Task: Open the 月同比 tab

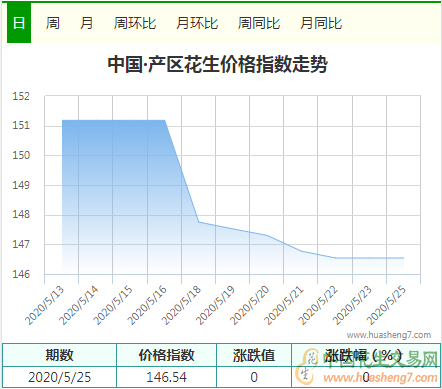Action: point(321,23)
